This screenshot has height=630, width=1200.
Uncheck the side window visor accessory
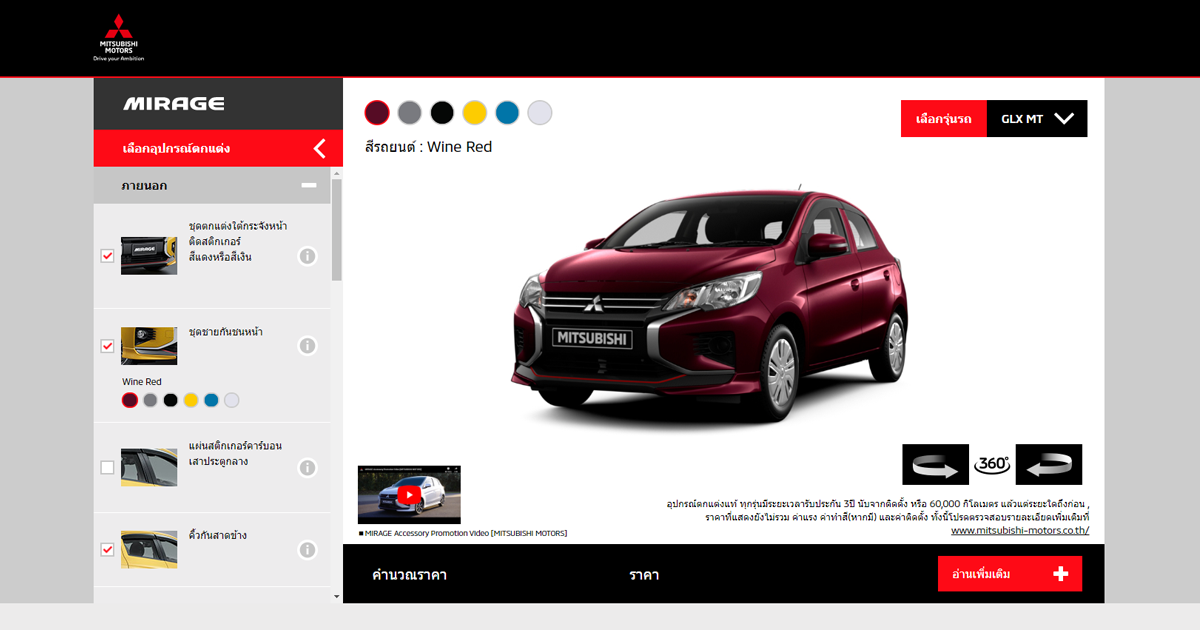click(108, 549)
